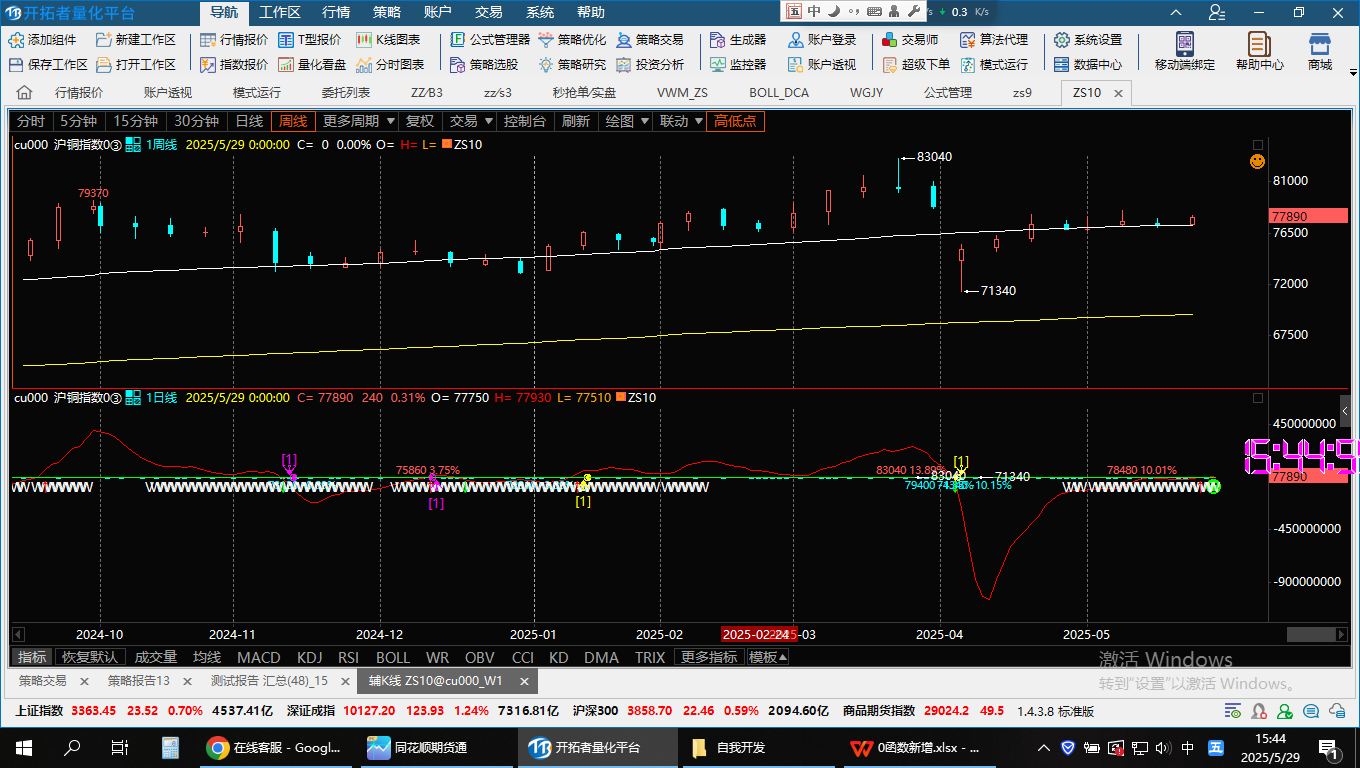
Task: Click chart horizontal scrollbar thumb
Action: click(1310, 634)
